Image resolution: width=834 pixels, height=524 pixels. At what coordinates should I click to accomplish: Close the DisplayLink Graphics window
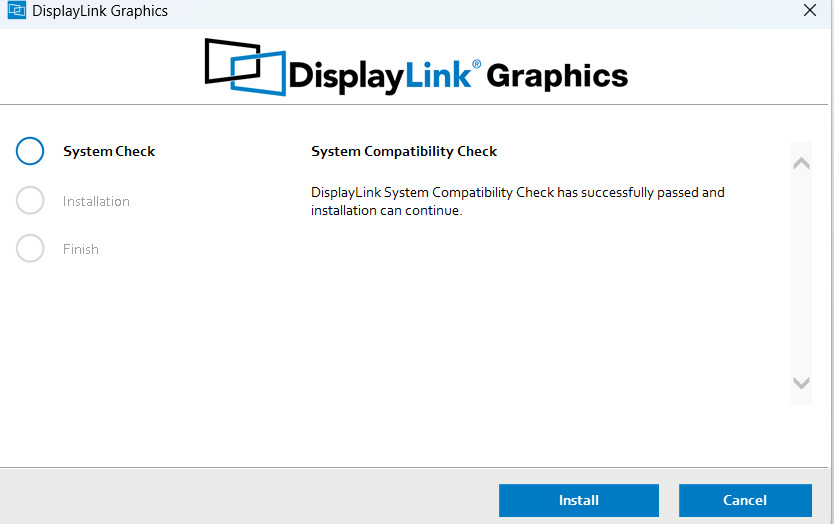[810, 11]
